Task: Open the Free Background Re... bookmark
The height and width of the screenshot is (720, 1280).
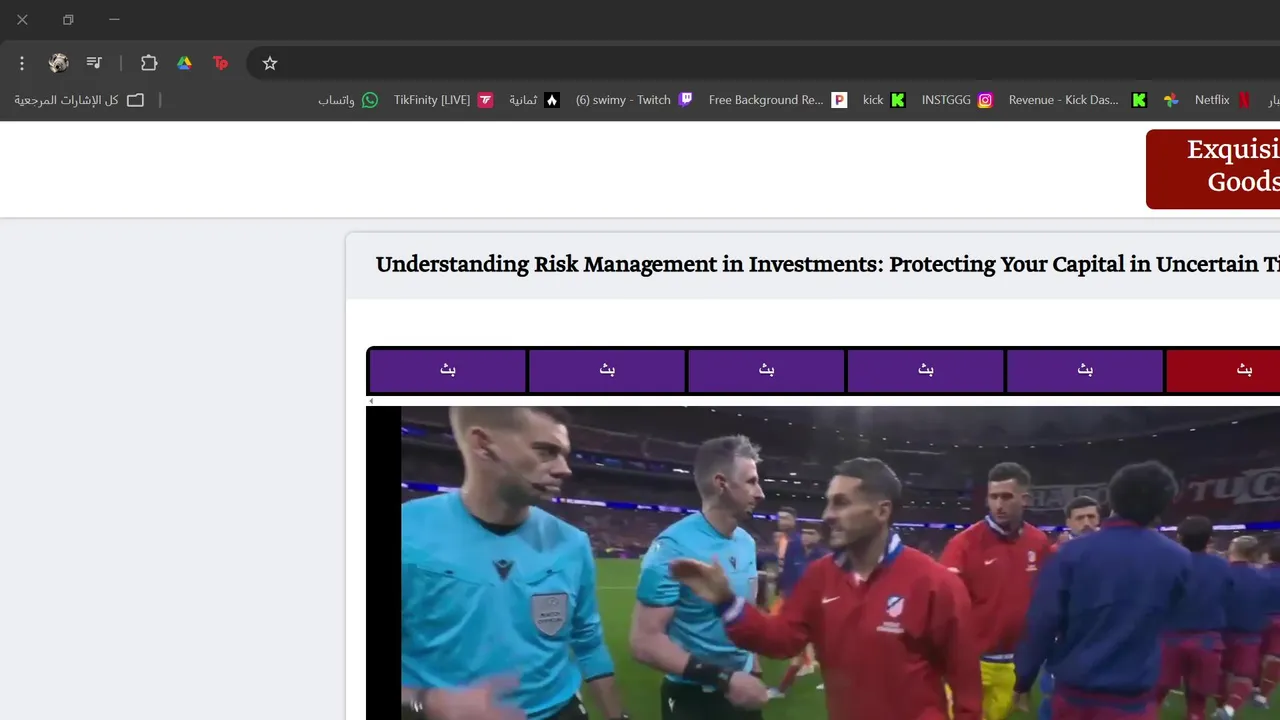Action: [778, 100]
